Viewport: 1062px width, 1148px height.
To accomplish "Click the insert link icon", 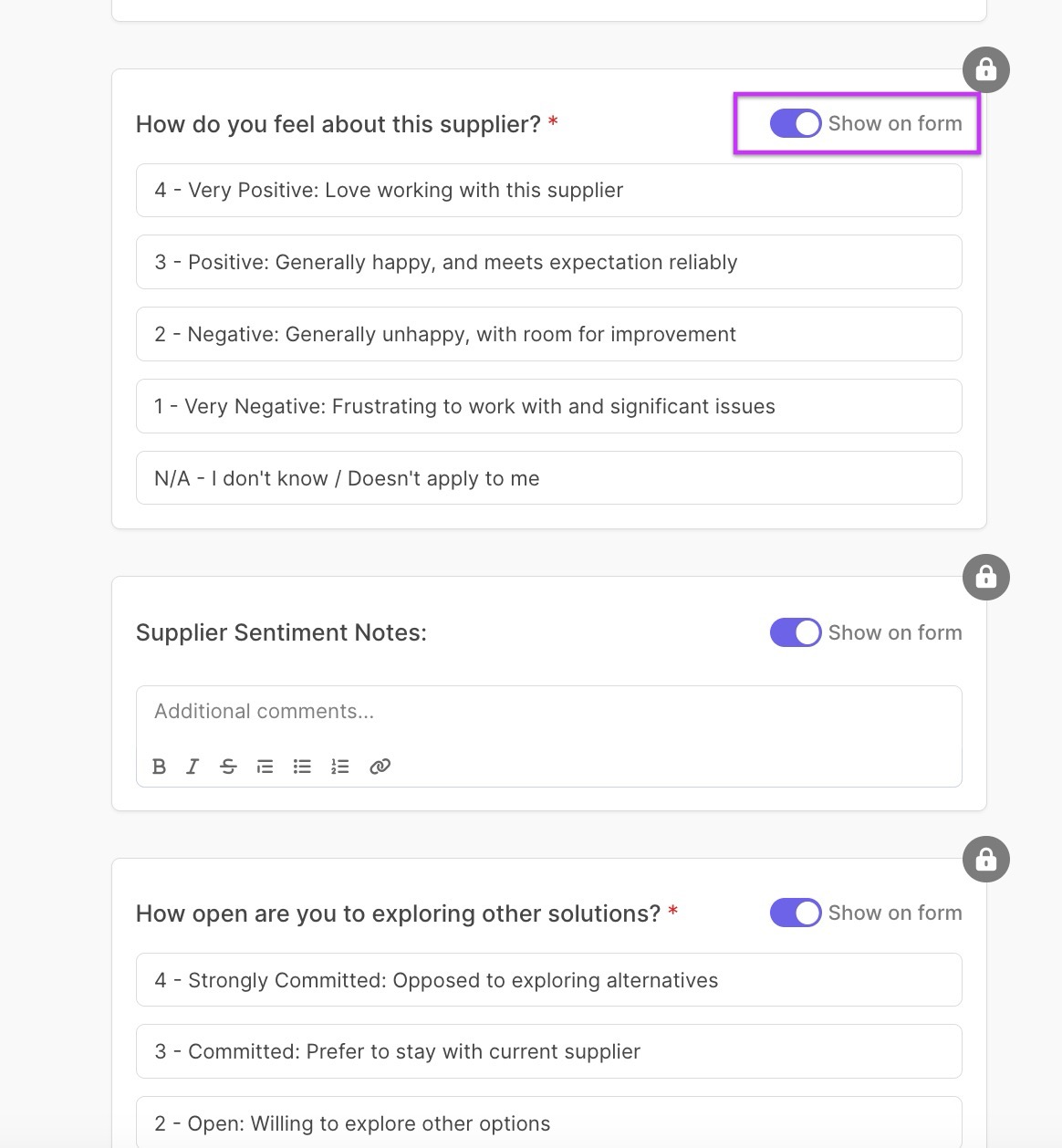I will coord(380,767).
